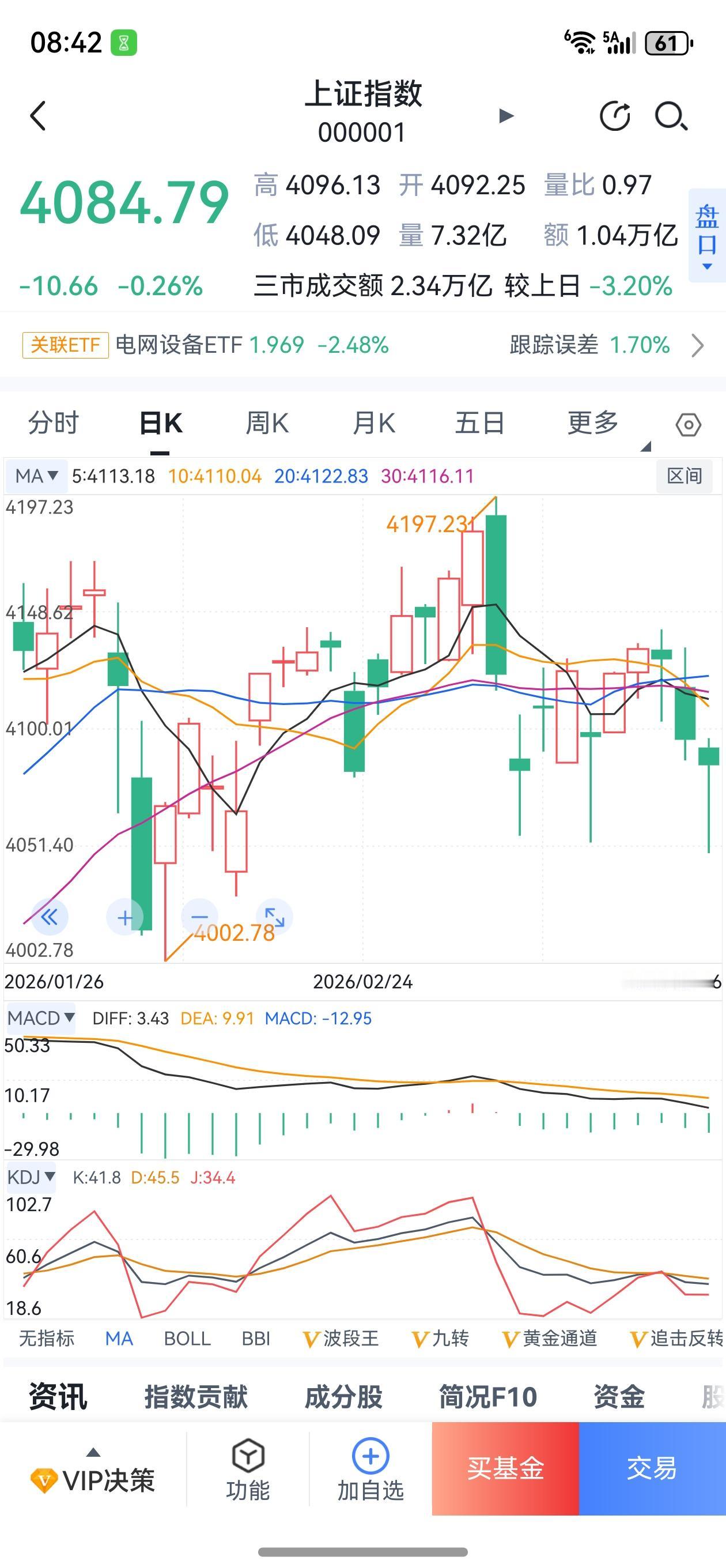Tap the VIP diamond icon

pyautogui.click(x=44, y=1480)
